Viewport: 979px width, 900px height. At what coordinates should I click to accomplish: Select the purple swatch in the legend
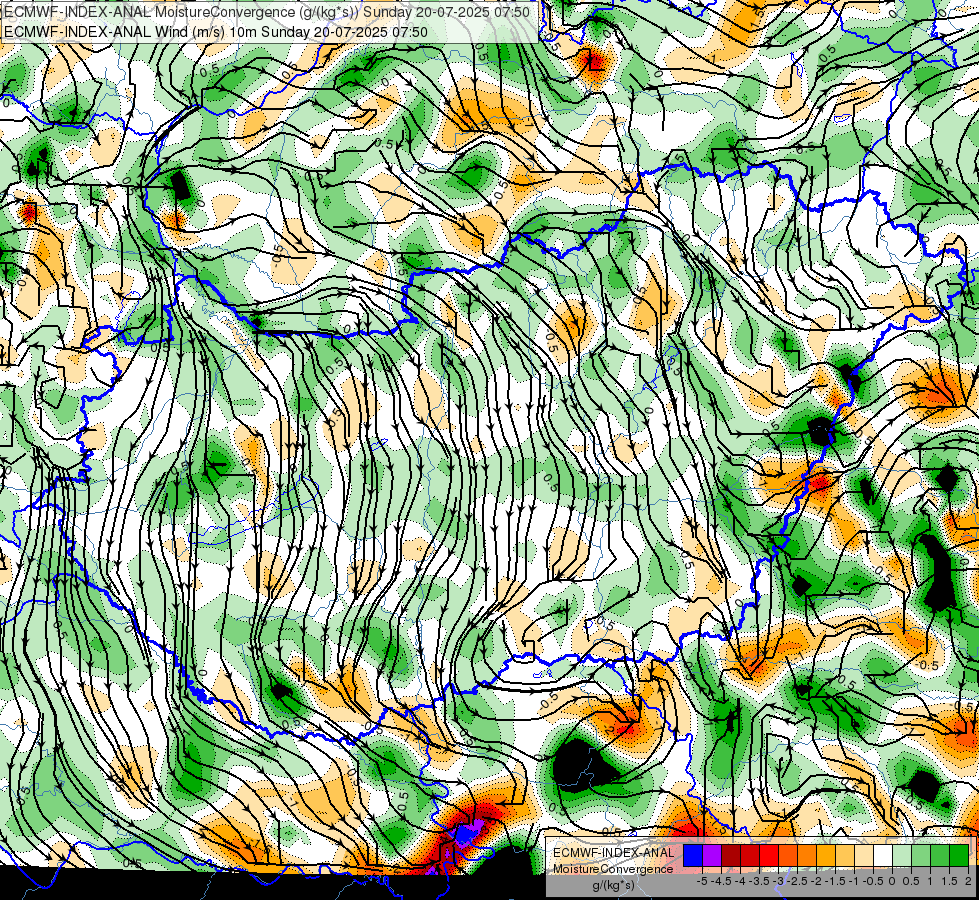(712, 856)
